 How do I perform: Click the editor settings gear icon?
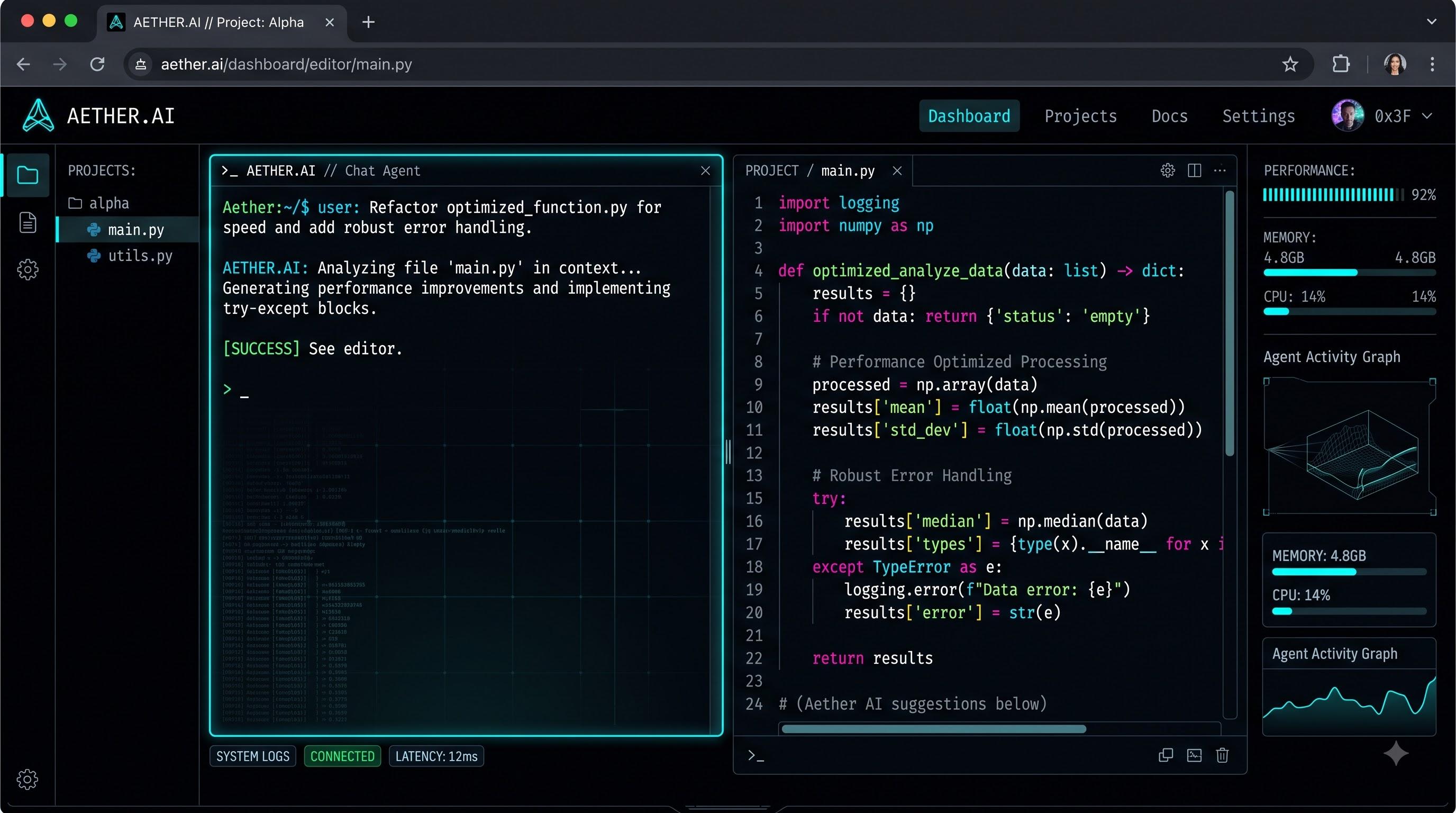click(x=1168, y=170)
